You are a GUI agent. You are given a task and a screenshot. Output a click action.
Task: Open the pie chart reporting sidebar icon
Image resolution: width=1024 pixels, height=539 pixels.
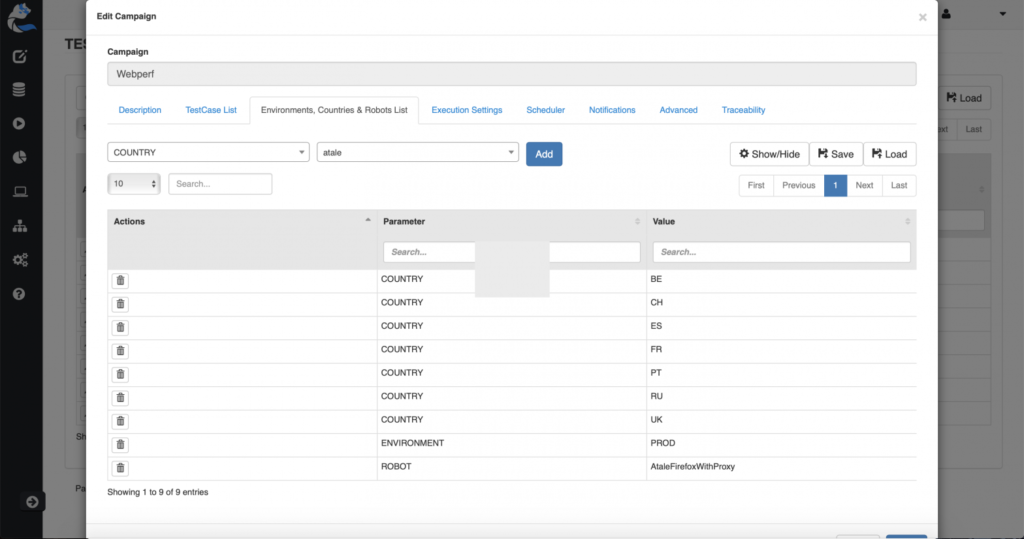tap(19, 158)
